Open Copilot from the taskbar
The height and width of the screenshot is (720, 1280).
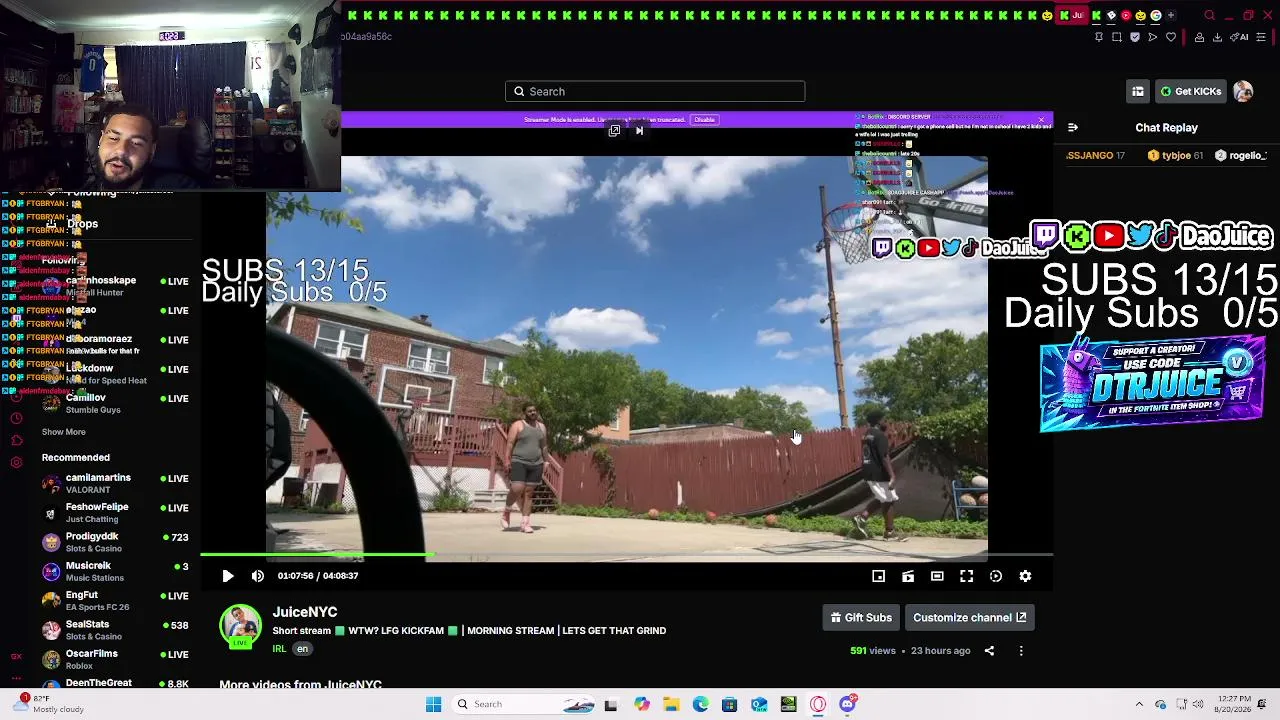[x=642, y=704]
